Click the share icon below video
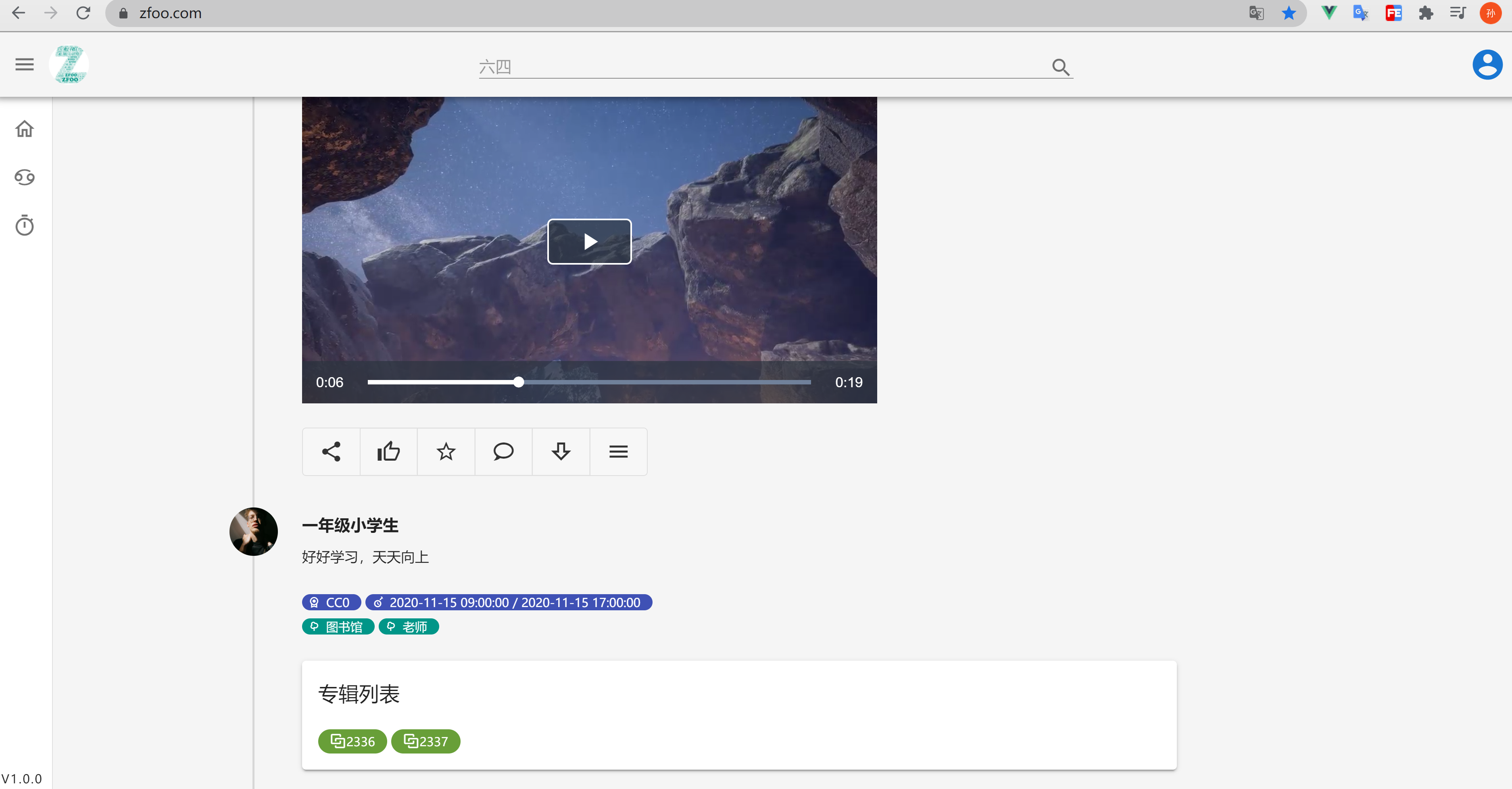The height and width of the screenshot is (789, 1512). pyautogui.click(x=331, y=451)
